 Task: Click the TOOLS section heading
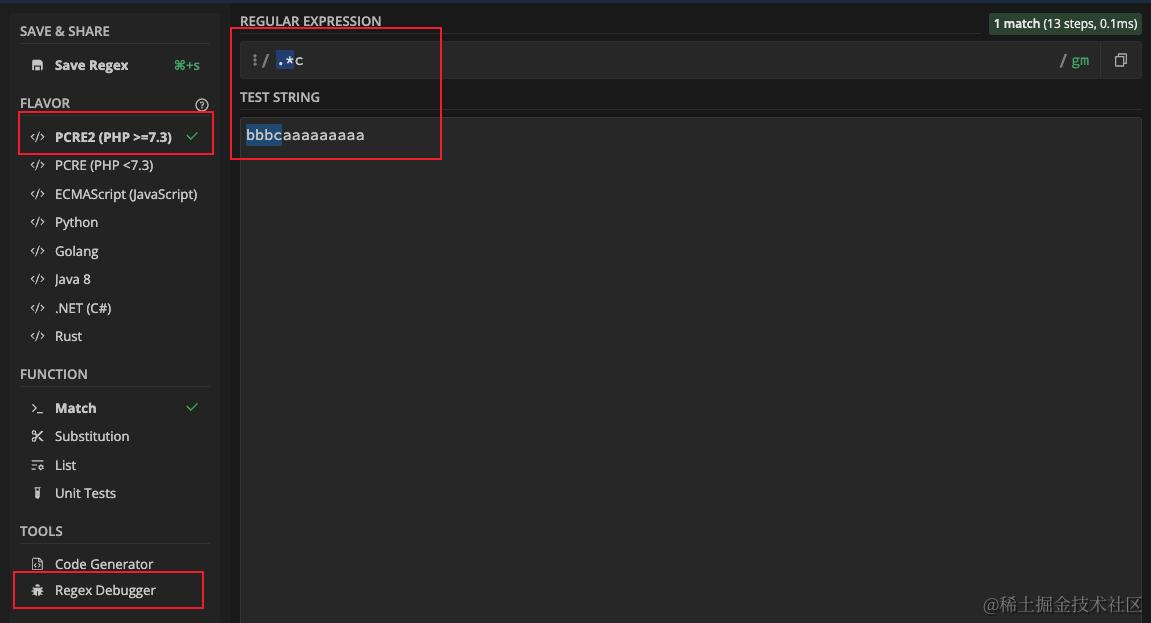point(41,531)
